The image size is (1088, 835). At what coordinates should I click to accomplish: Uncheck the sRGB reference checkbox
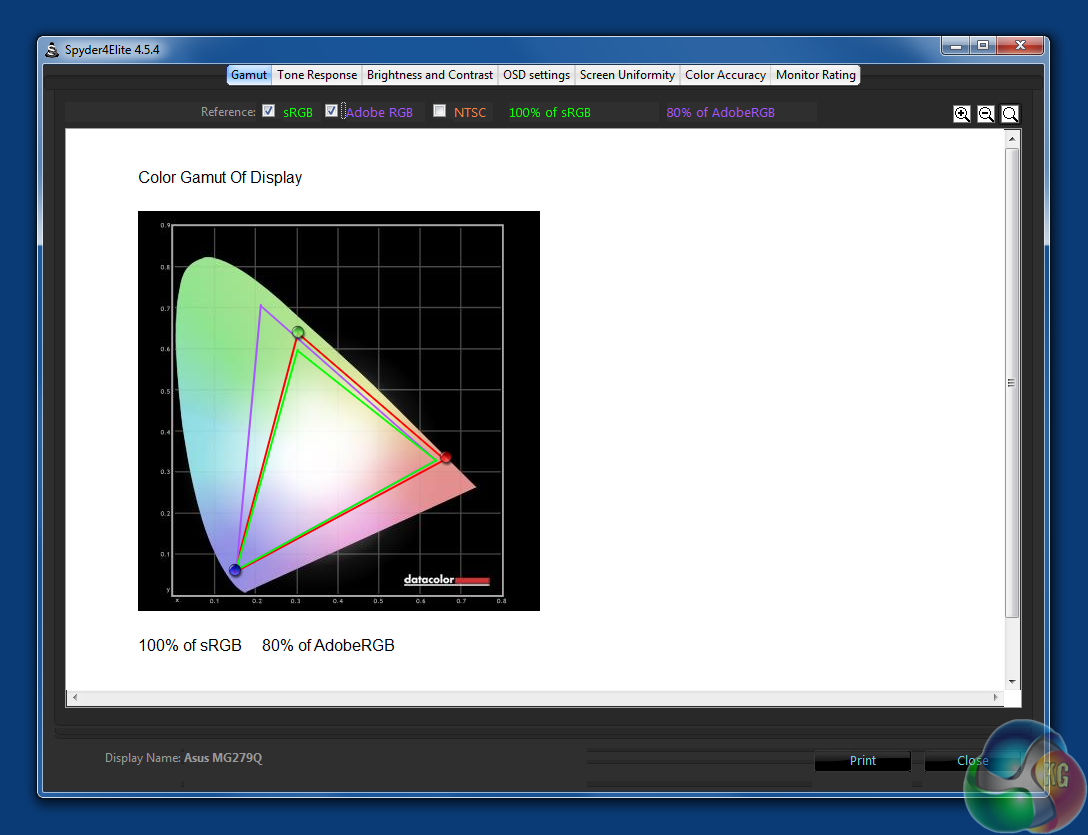268,111
